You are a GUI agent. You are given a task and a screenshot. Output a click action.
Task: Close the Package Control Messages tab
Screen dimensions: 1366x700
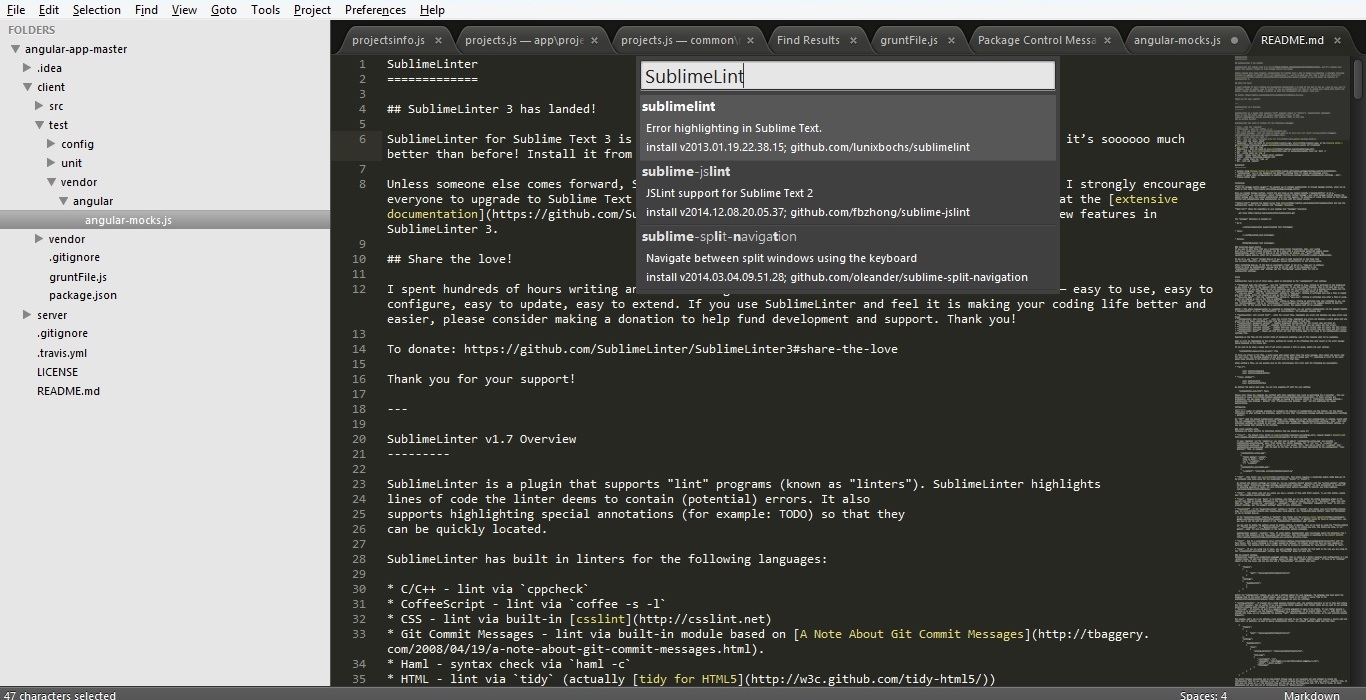tap(1108, 40)
